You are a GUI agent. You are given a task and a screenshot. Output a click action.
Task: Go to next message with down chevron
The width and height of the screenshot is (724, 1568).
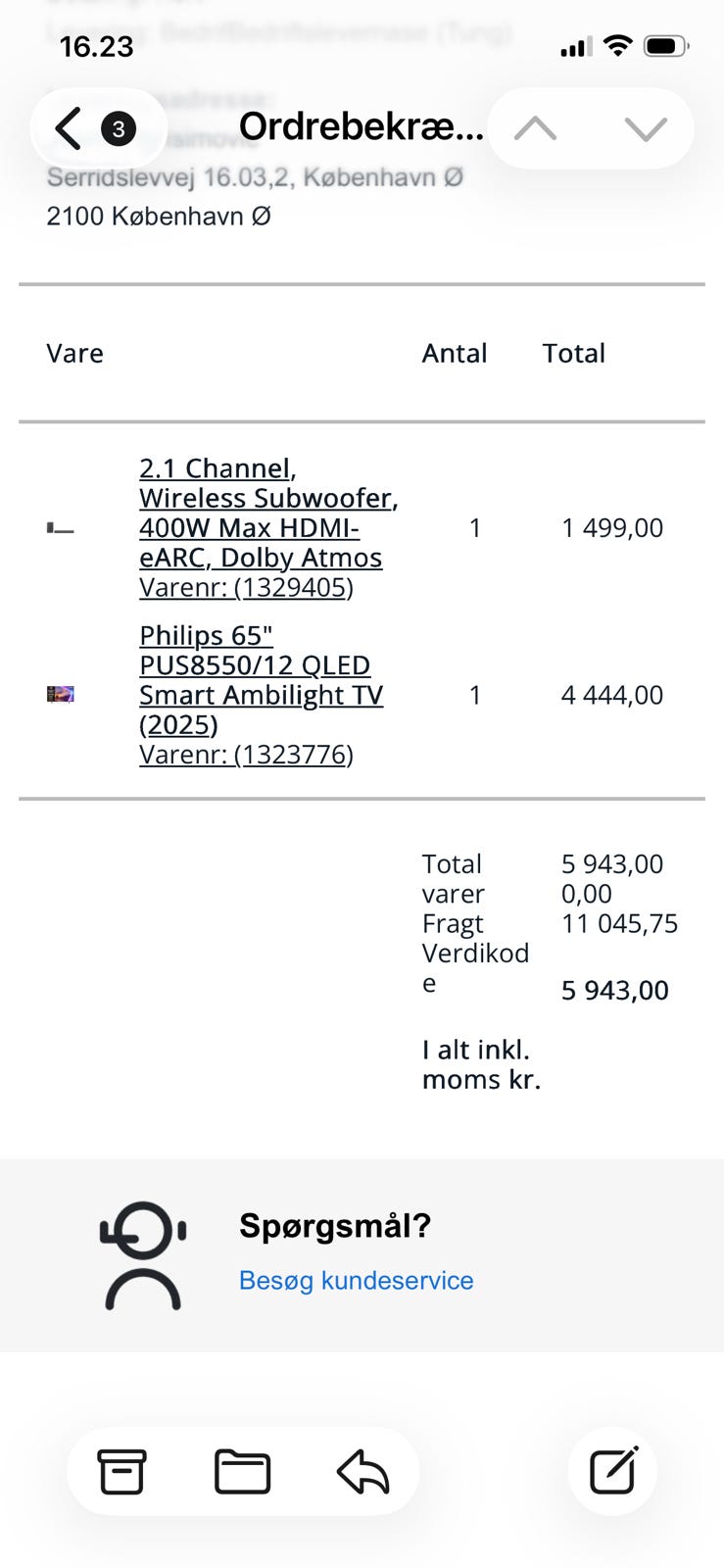point(645,128)
